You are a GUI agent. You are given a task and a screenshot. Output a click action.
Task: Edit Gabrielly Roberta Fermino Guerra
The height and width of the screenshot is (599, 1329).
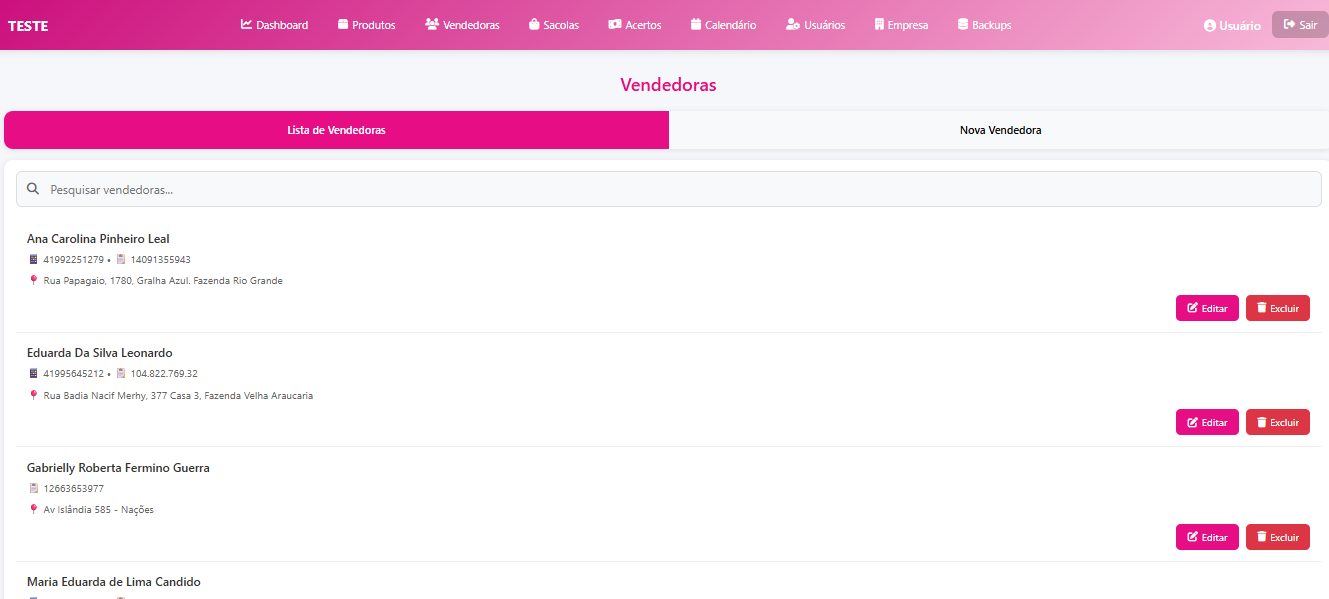1207,537
